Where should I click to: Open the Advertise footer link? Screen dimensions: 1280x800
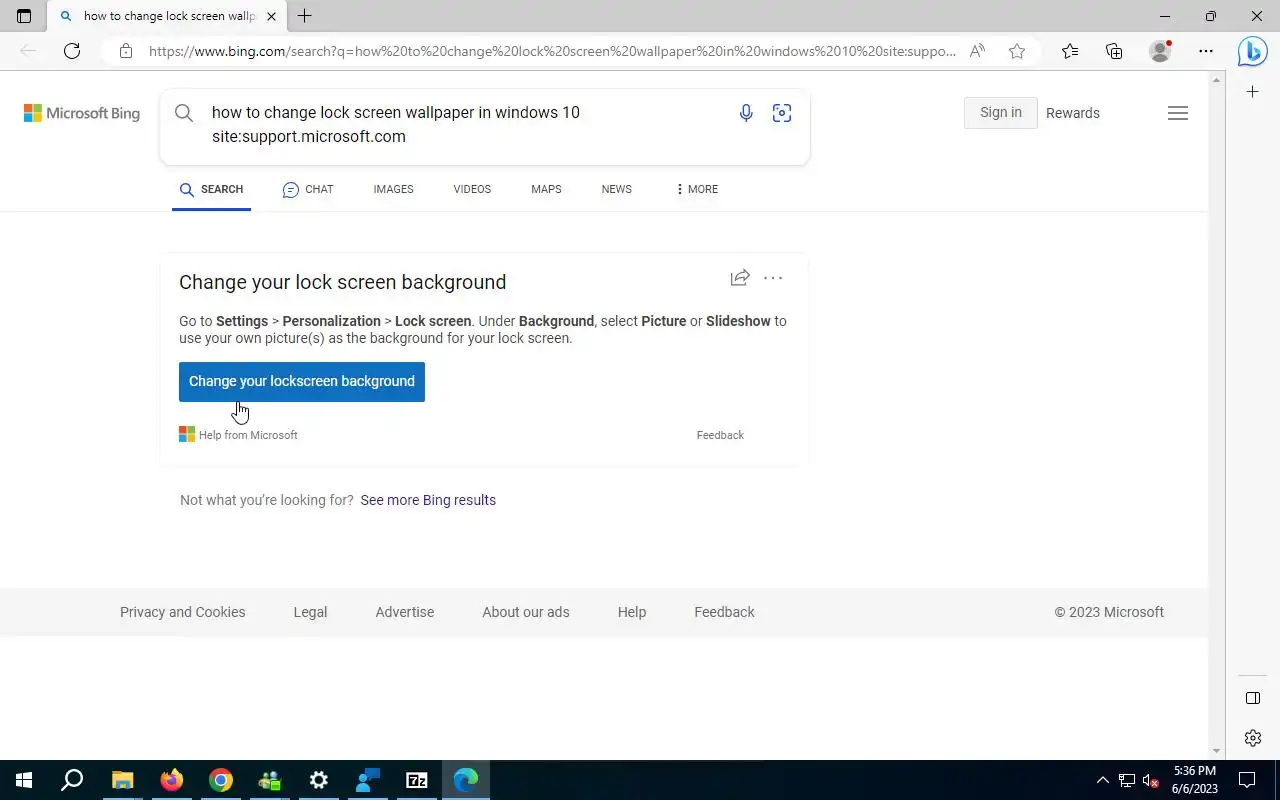(x=405, y=612)
